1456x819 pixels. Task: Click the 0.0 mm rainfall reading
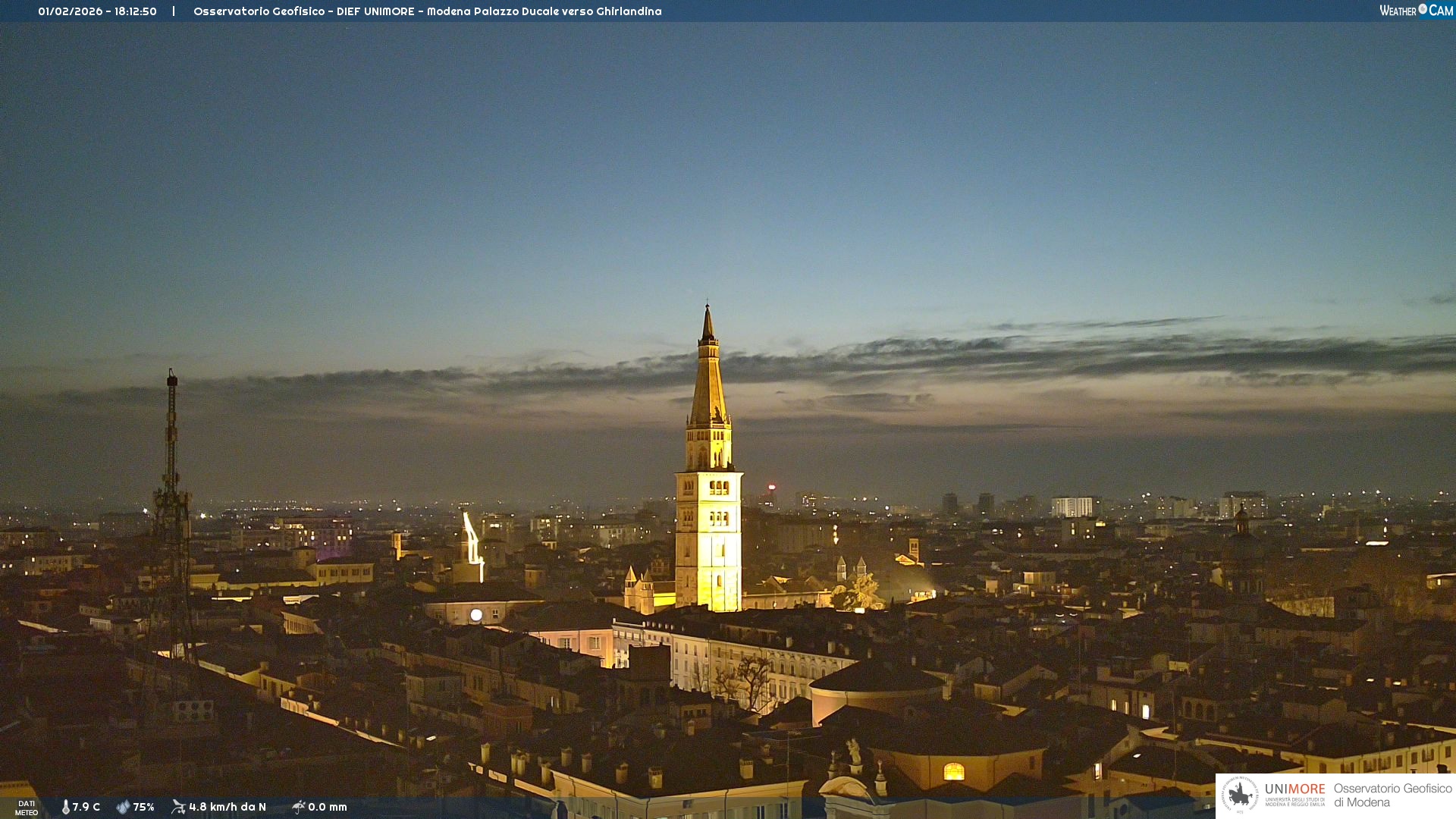[328, 807]
